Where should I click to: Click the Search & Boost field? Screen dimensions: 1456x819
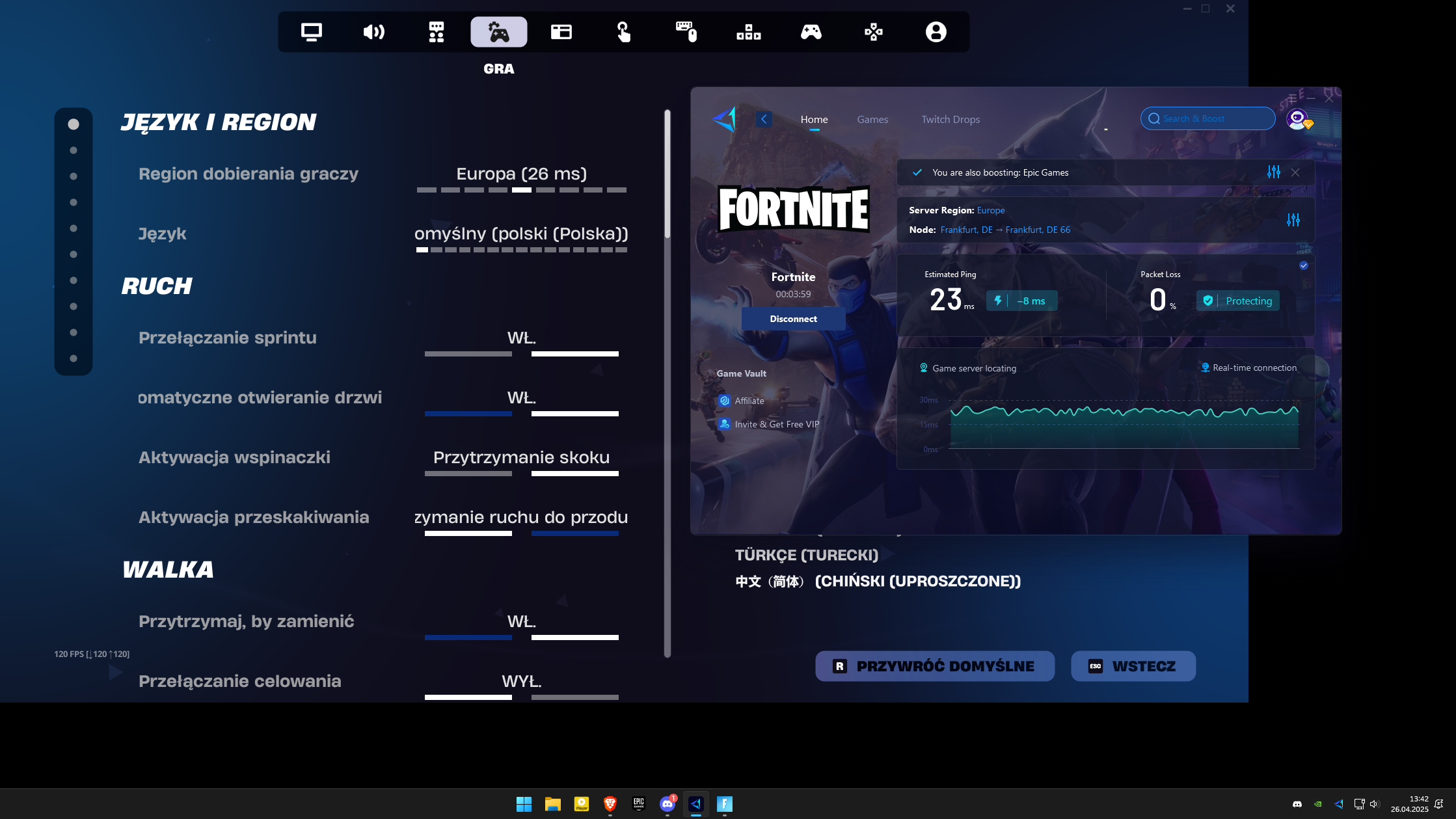1207,119
